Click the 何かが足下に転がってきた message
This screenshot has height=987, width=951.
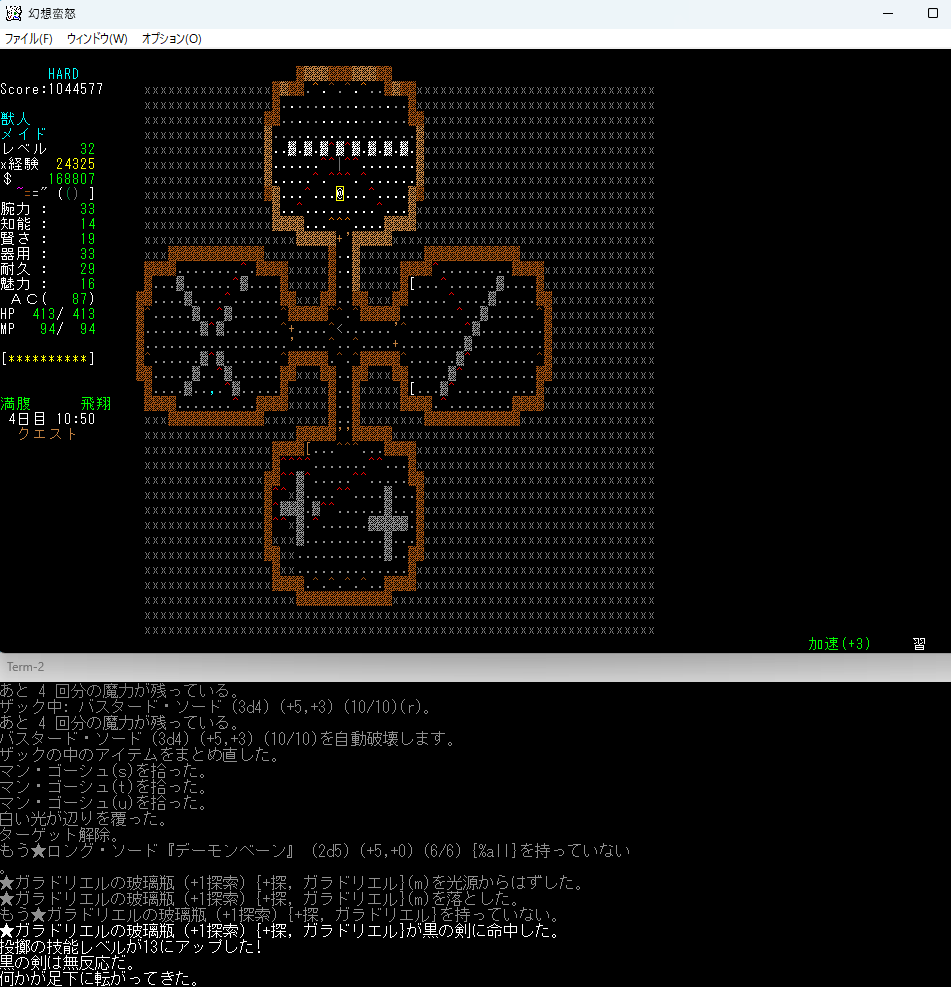100,978
